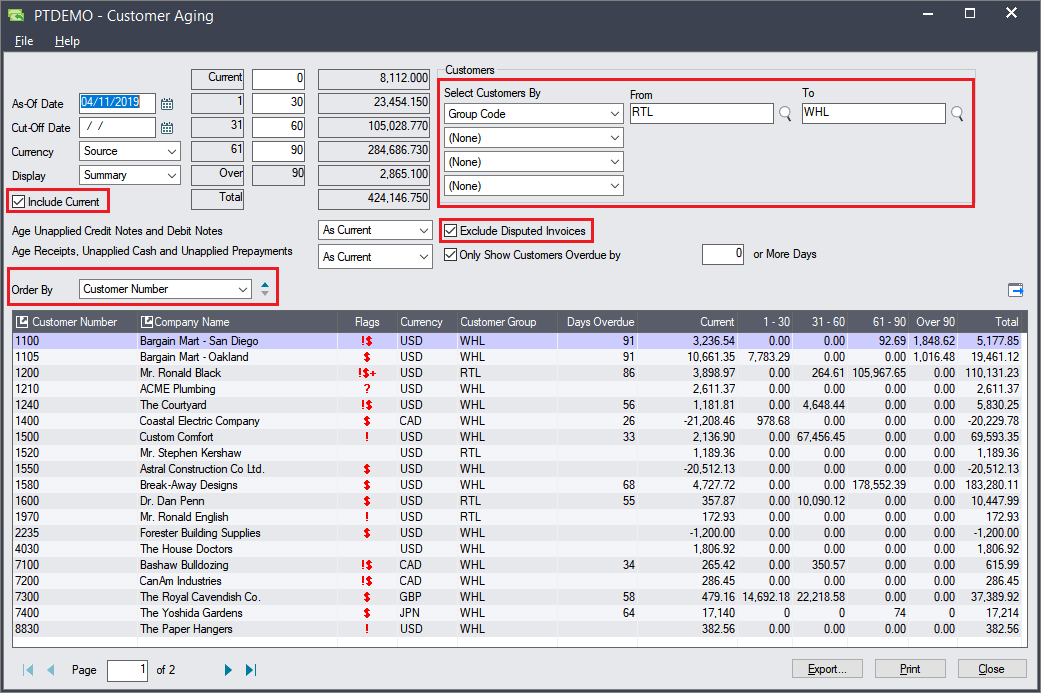This screenshot has height=693, width=1041.
Task: Click the go-to icon above the grid
Action: pos(1015,290)
